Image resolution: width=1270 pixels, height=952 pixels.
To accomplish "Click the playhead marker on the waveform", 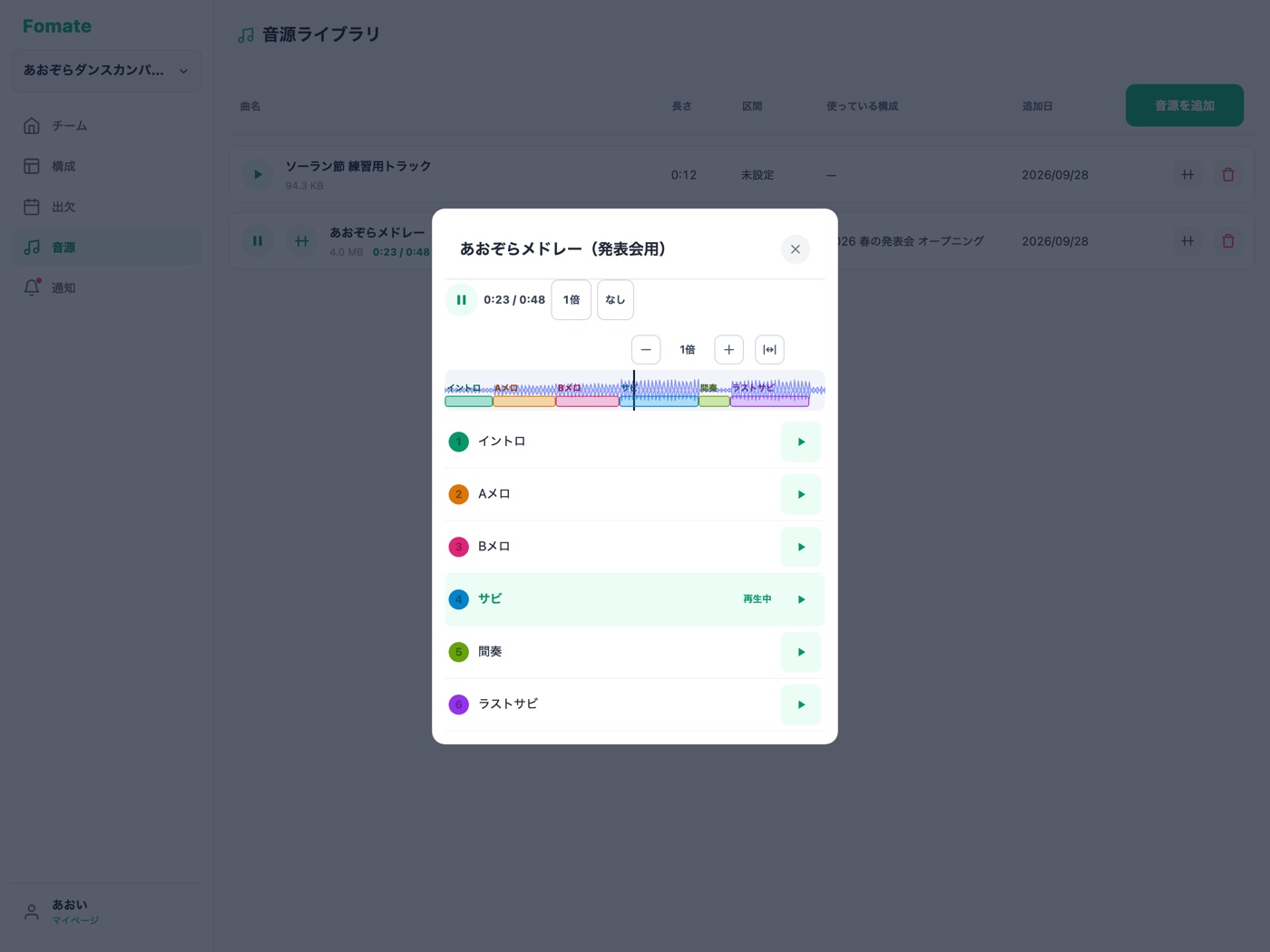I will [634, 390].
